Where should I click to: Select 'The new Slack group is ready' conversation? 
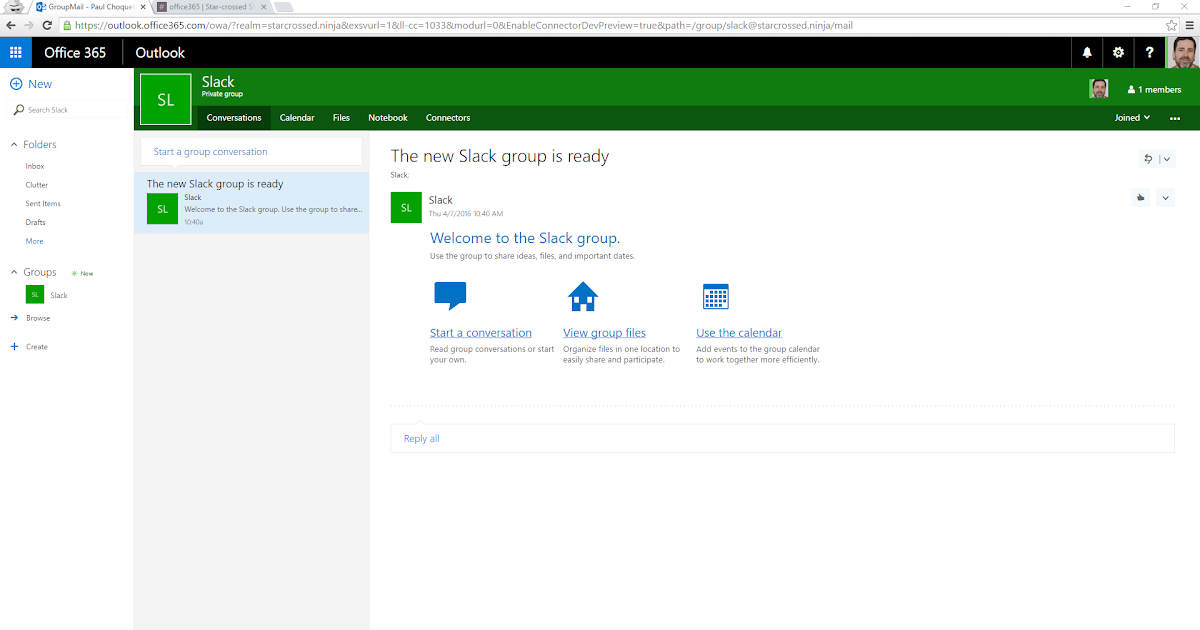tap(251, 202)
